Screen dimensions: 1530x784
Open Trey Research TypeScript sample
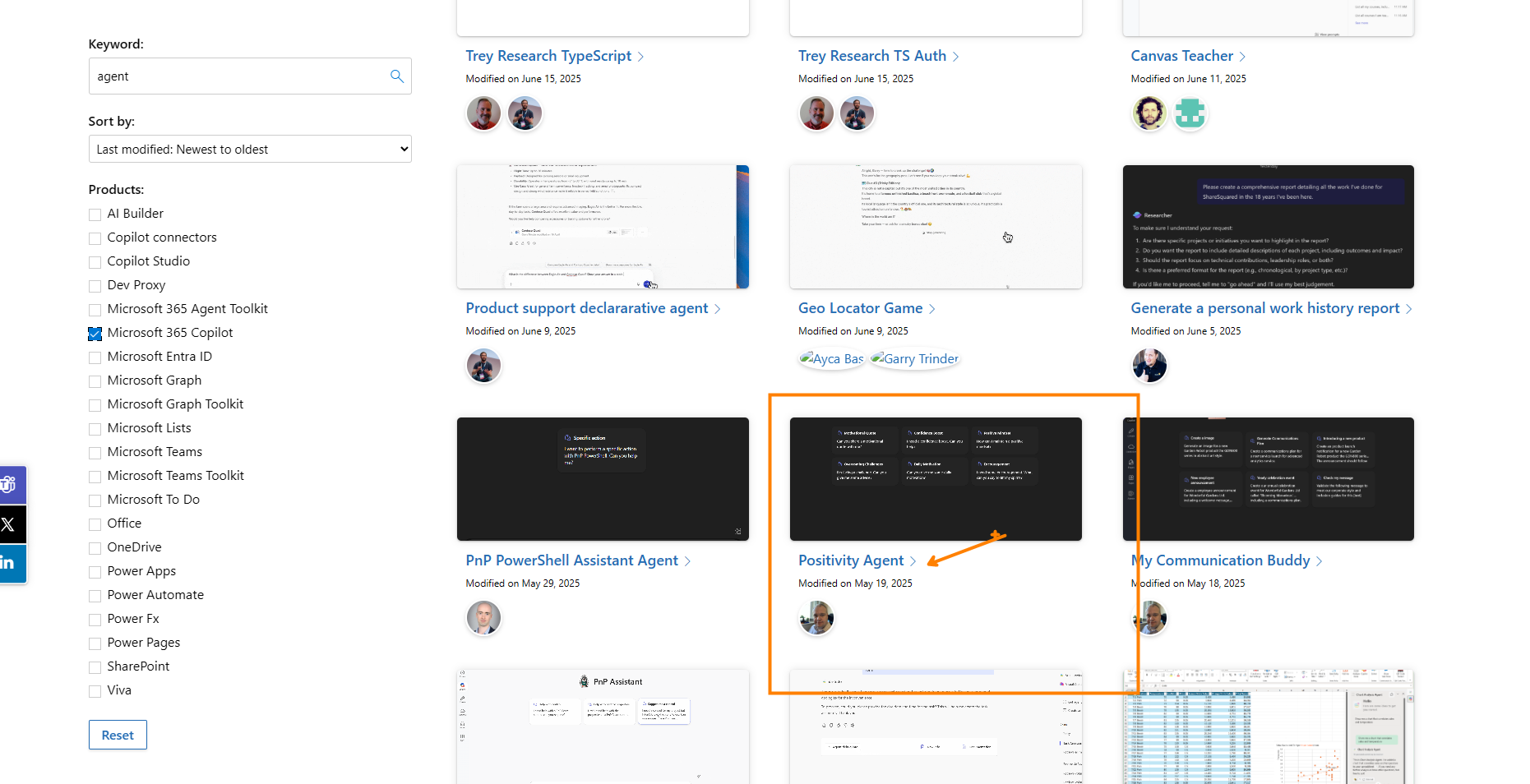548,56
